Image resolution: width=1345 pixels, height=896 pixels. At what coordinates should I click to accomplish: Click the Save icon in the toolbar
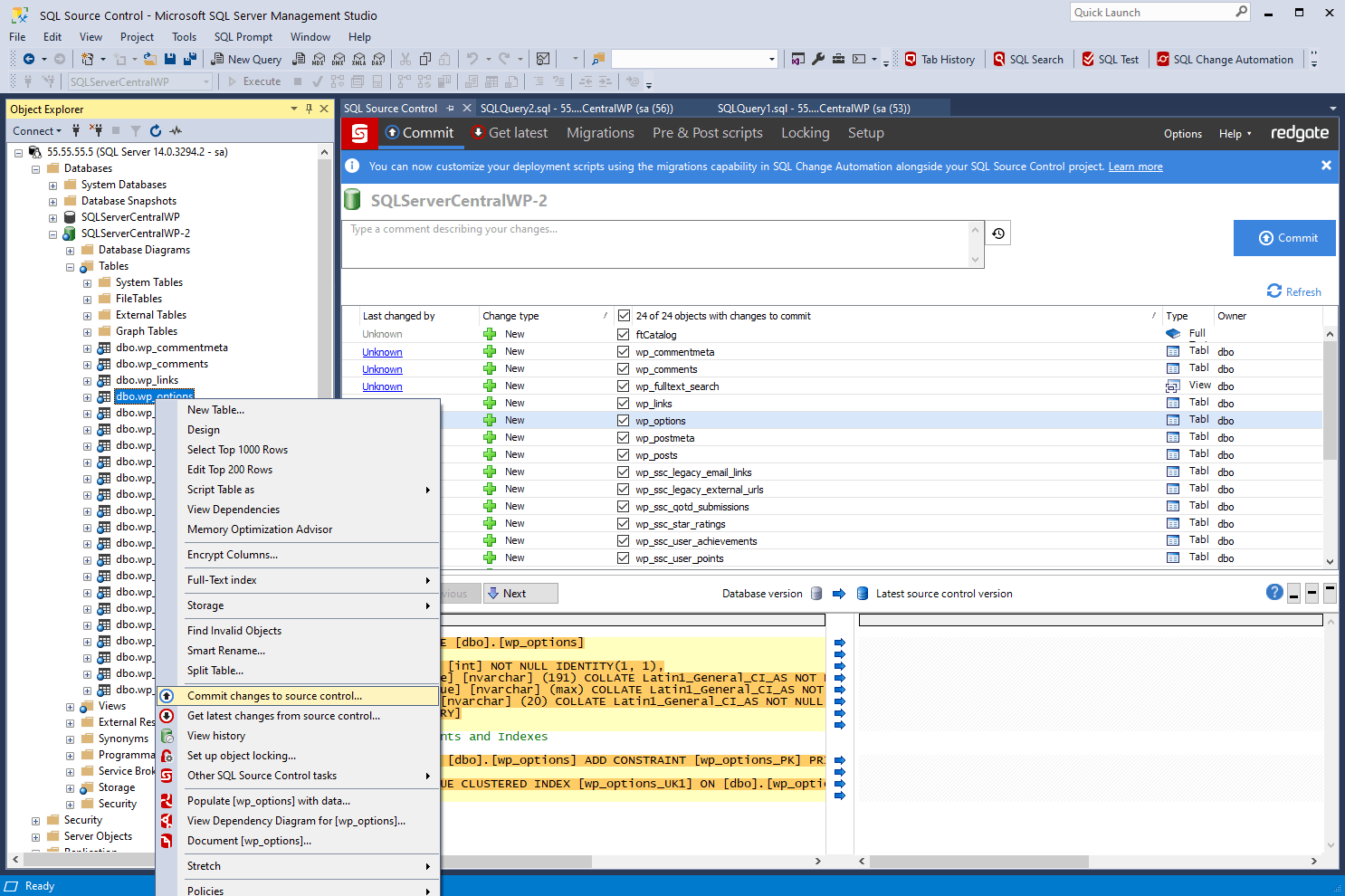tap(171, 59)
